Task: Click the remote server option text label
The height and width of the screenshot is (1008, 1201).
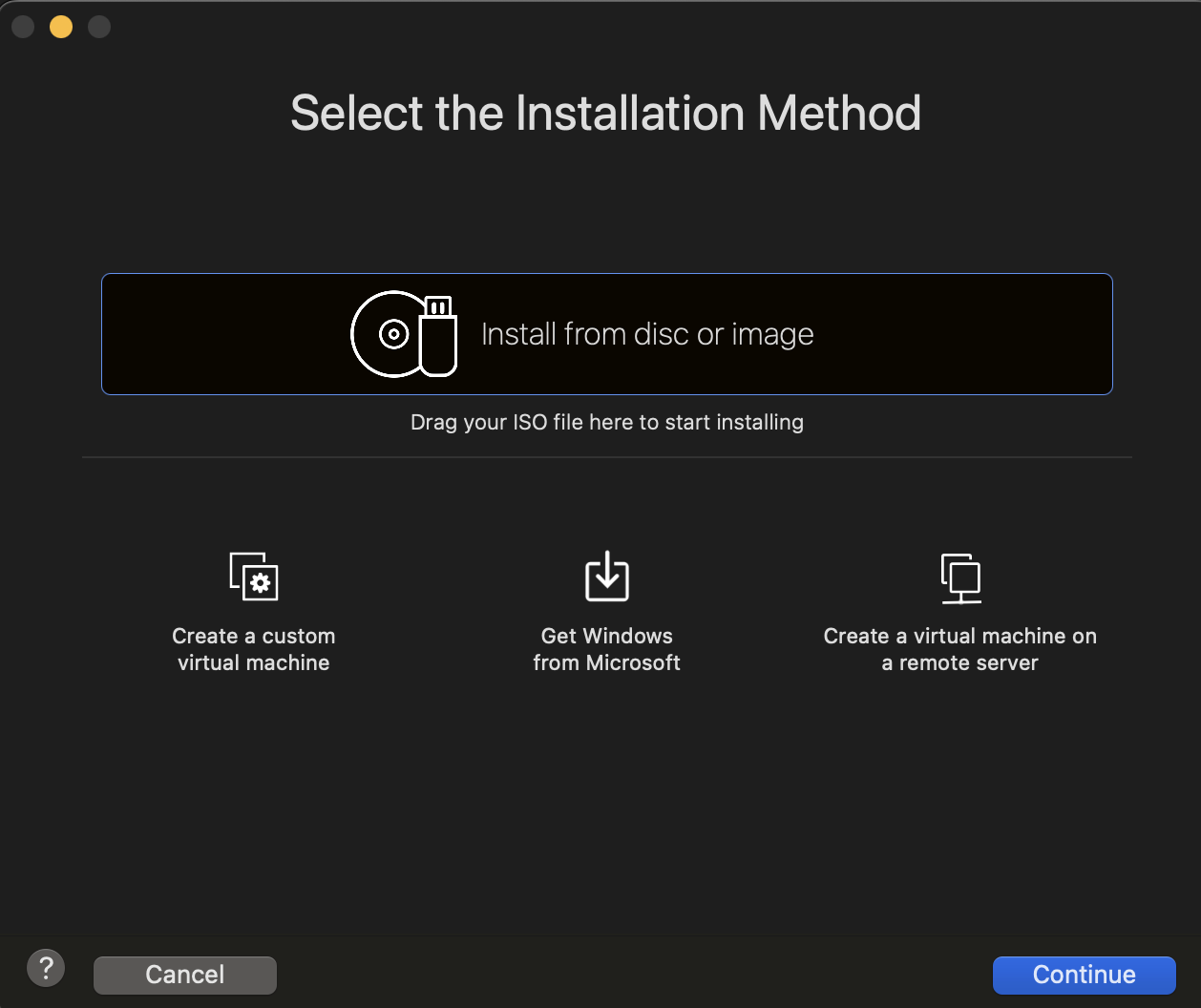Action: (x=959, y=649)
